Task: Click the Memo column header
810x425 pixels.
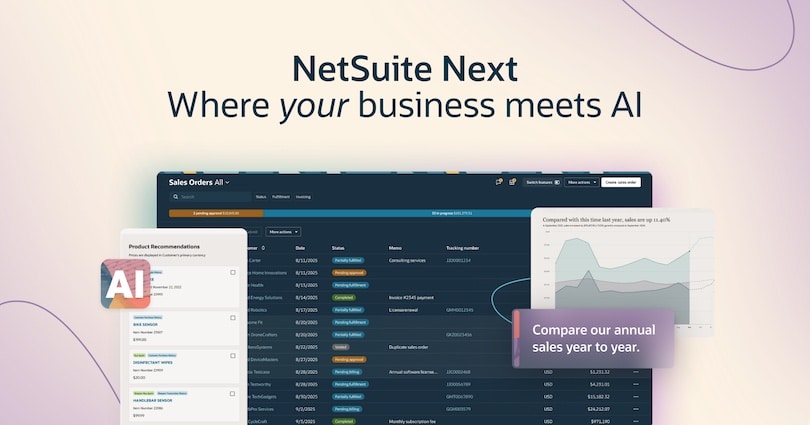Action: click(395, 248)
